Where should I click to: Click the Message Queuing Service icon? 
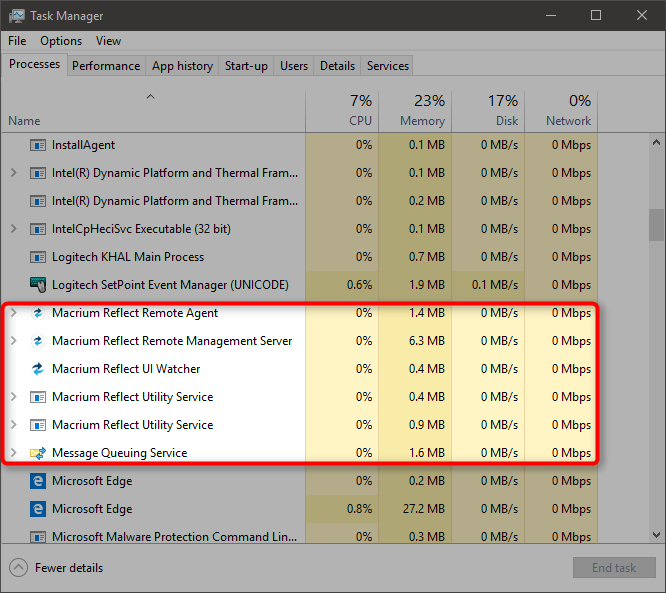[x=38, y=453]
